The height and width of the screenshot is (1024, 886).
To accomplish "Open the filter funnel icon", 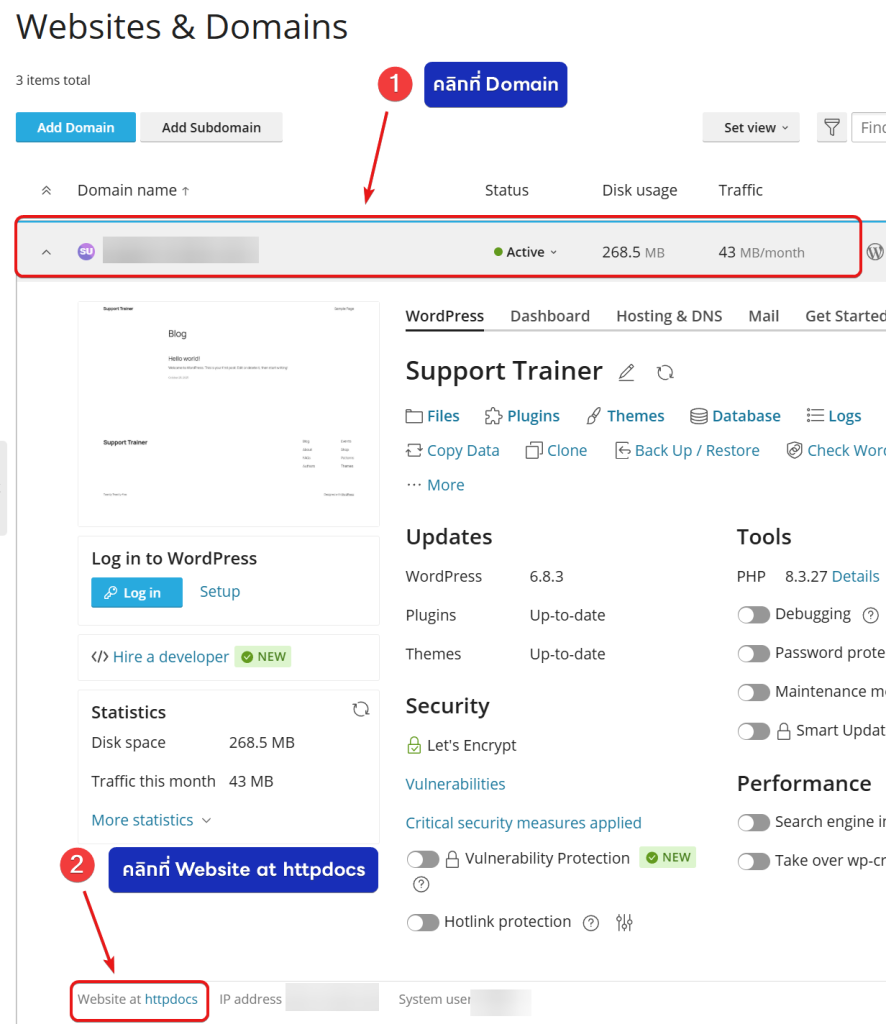I will pyautogui.click(x=831, y=128).
